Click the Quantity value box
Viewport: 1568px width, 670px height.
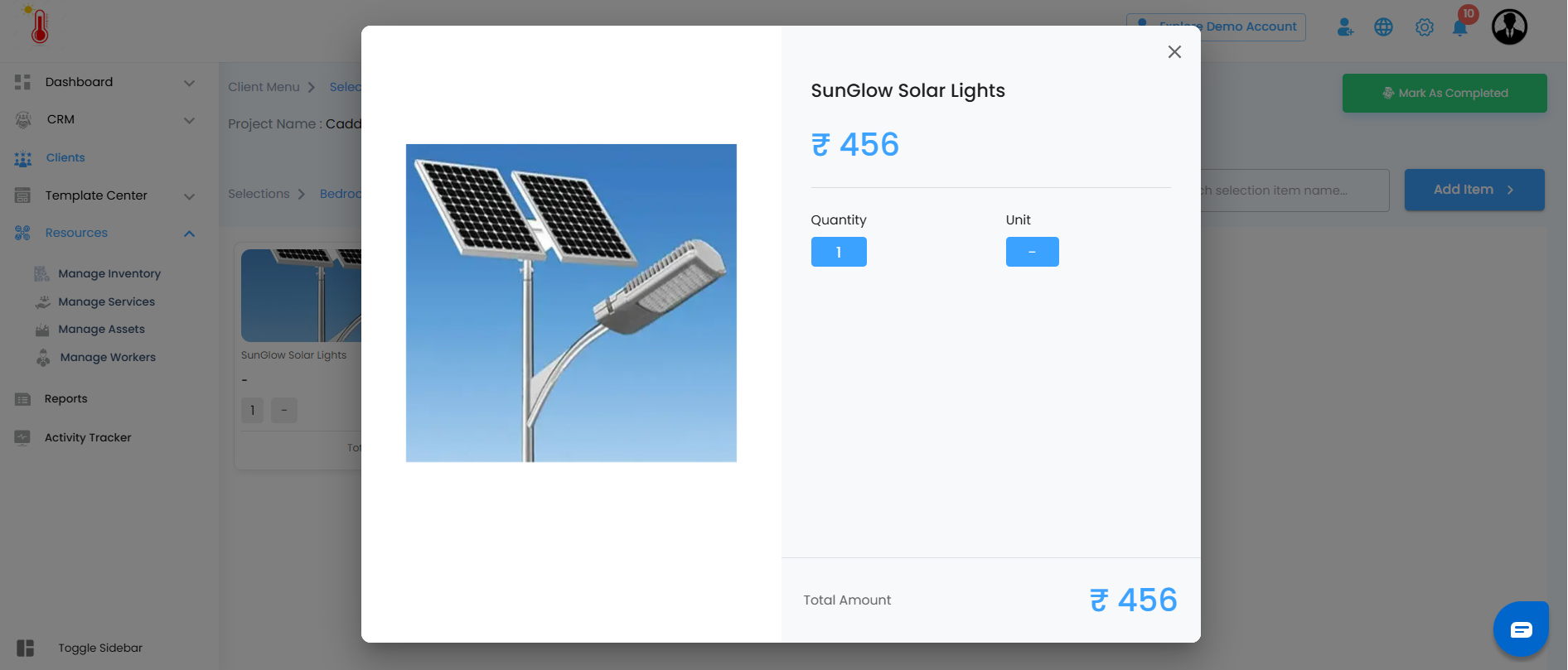pos(838,252)
